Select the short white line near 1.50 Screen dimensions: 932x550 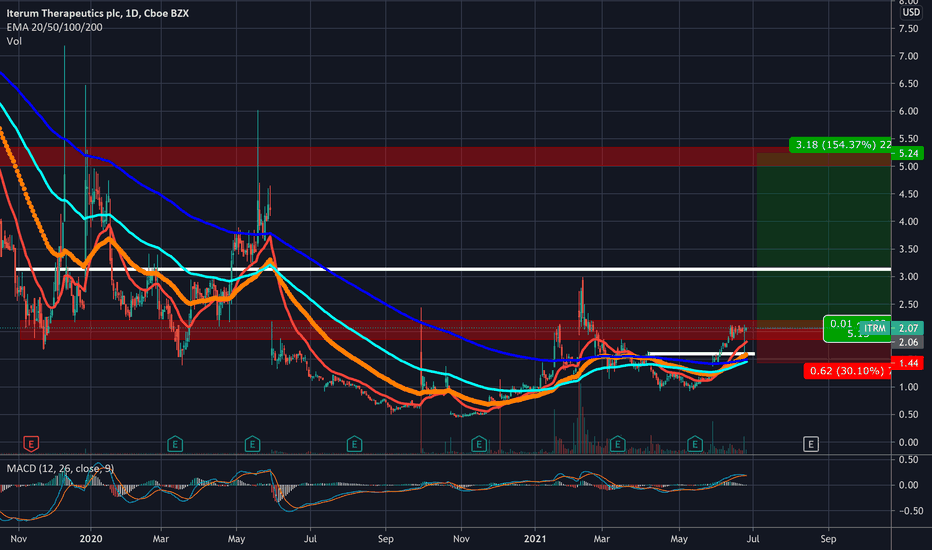[701, 354]
